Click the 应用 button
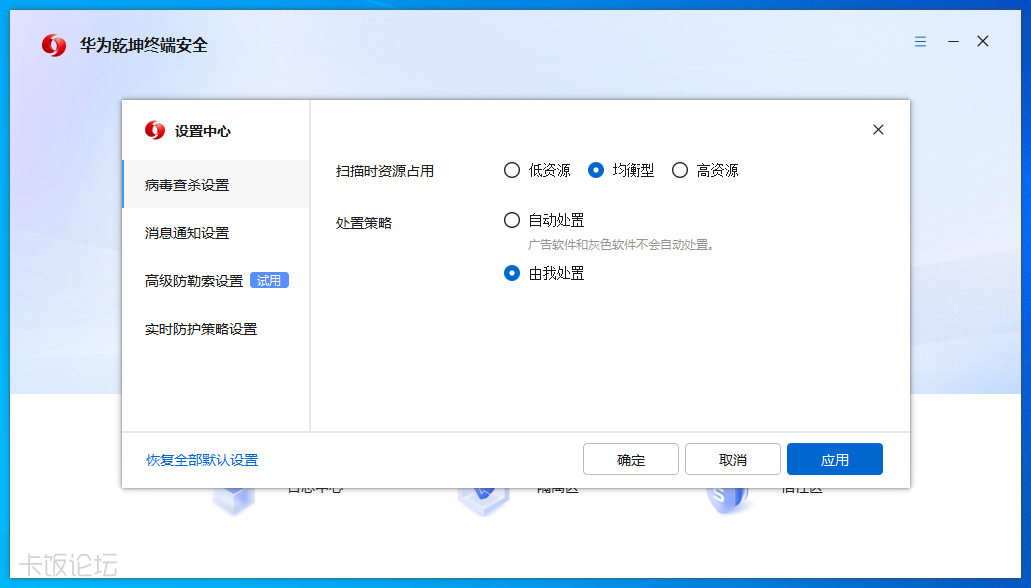This screenshot has width=1031, height=588. [834, 459]
